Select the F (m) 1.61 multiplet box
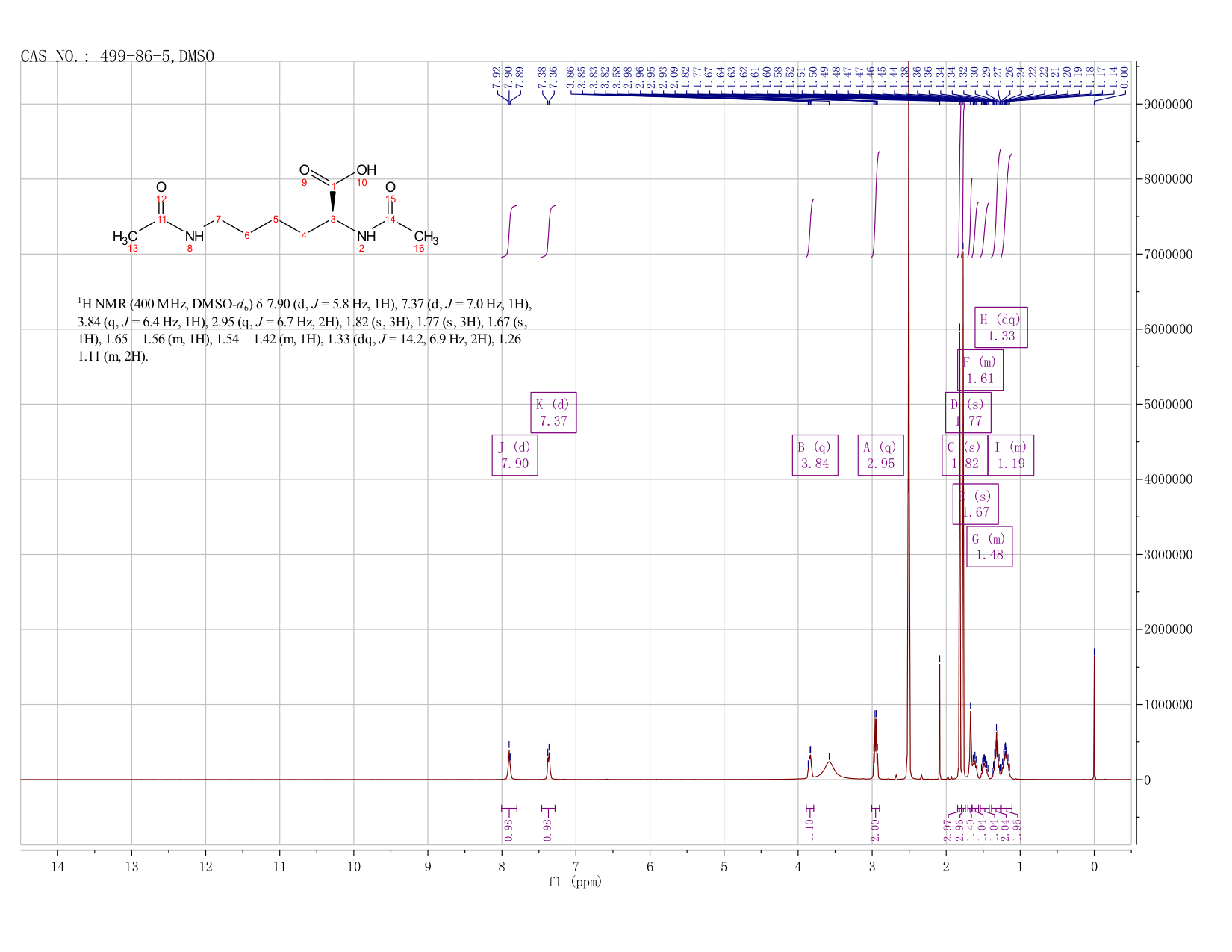Image resolution: width=1232 pixels, height=952 pixels. point(980,370)
